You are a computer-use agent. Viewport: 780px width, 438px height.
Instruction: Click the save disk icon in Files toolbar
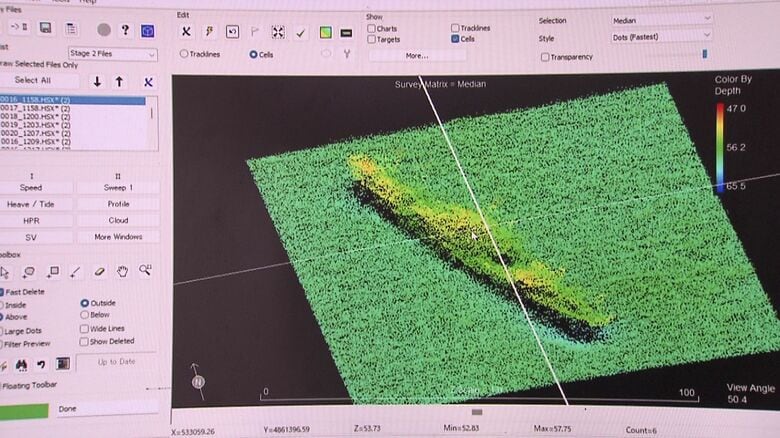point(47,29)
